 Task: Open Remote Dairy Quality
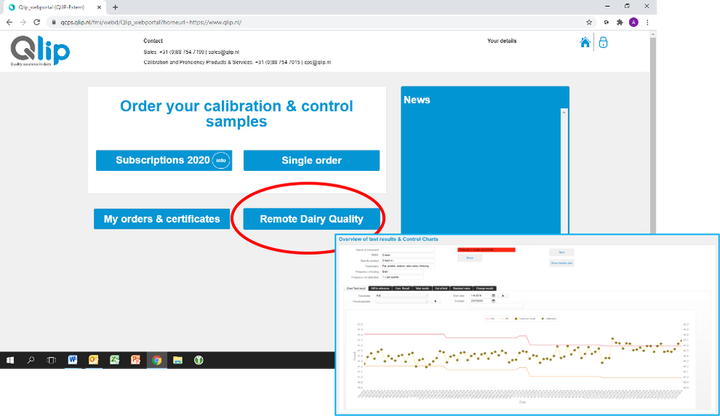311,219
